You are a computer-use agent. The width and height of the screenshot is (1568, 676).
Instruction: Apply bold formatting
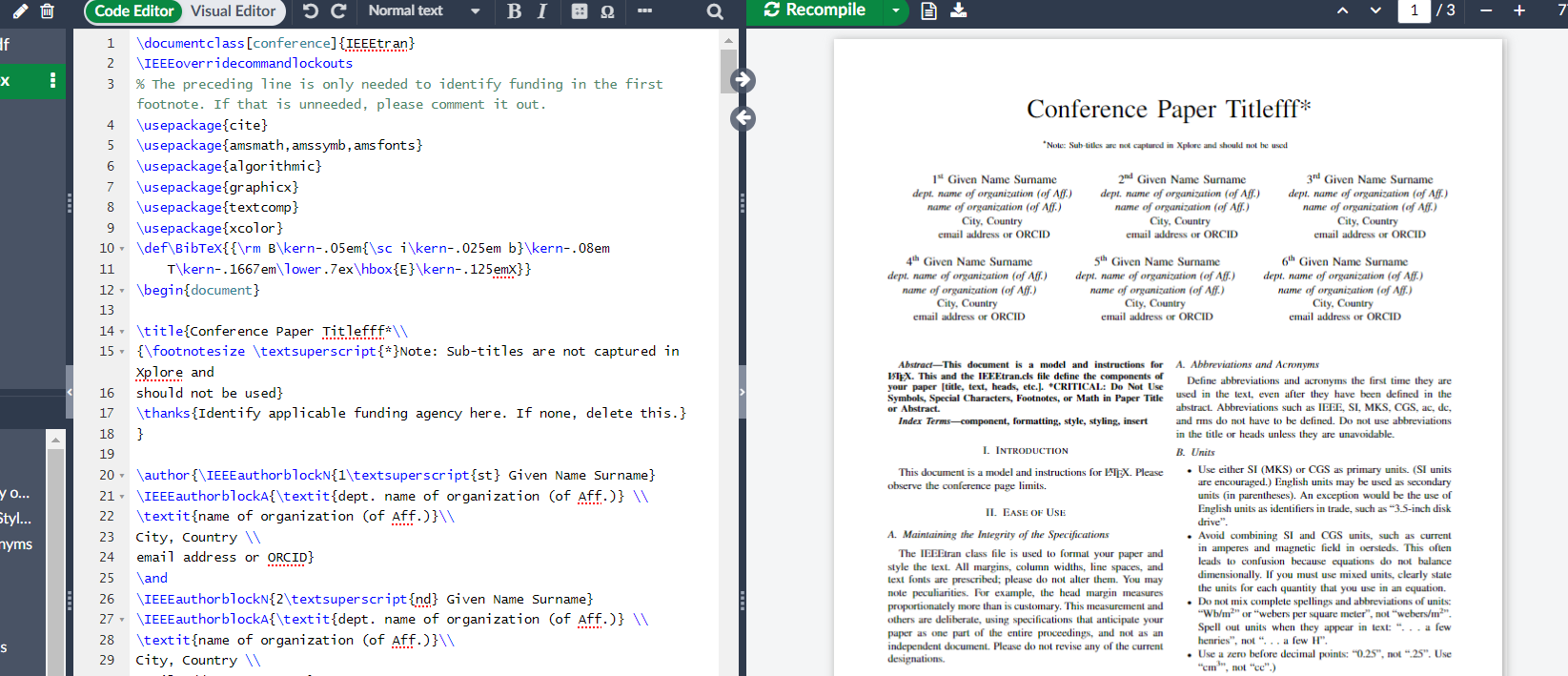[514, 11]
